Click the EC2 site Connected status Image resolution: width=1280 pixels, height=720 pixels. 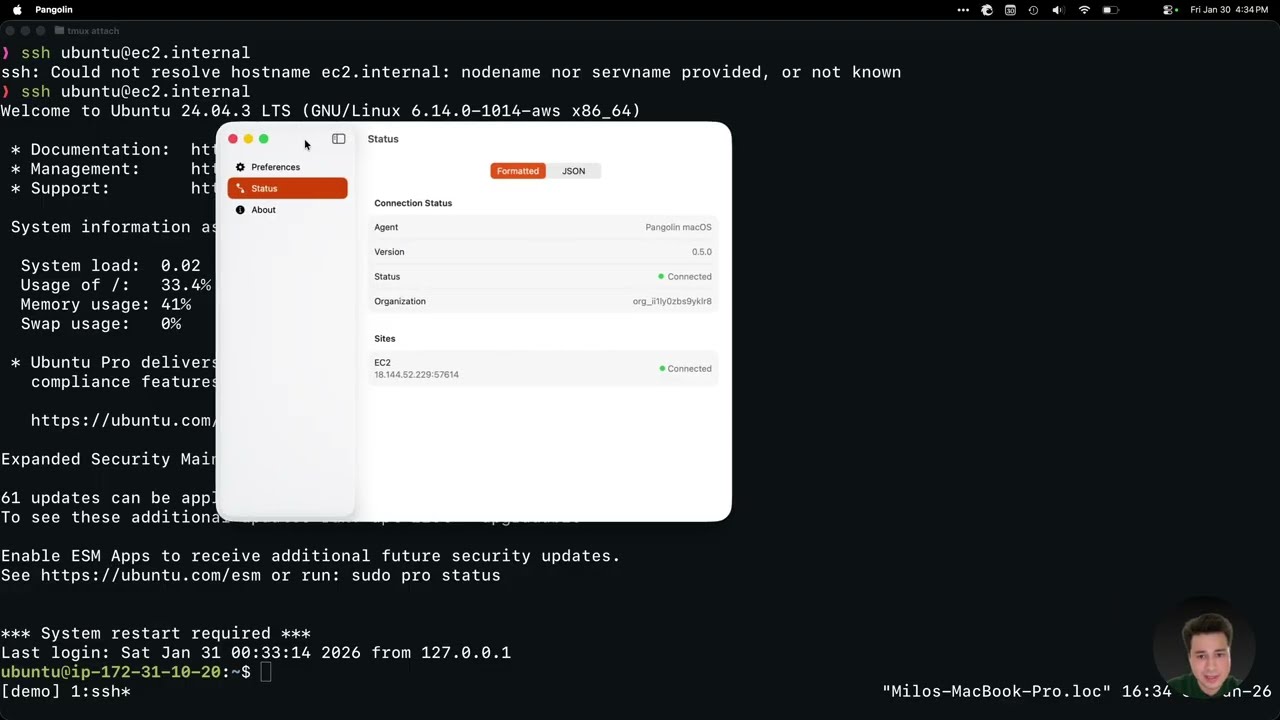coord(685,369)
